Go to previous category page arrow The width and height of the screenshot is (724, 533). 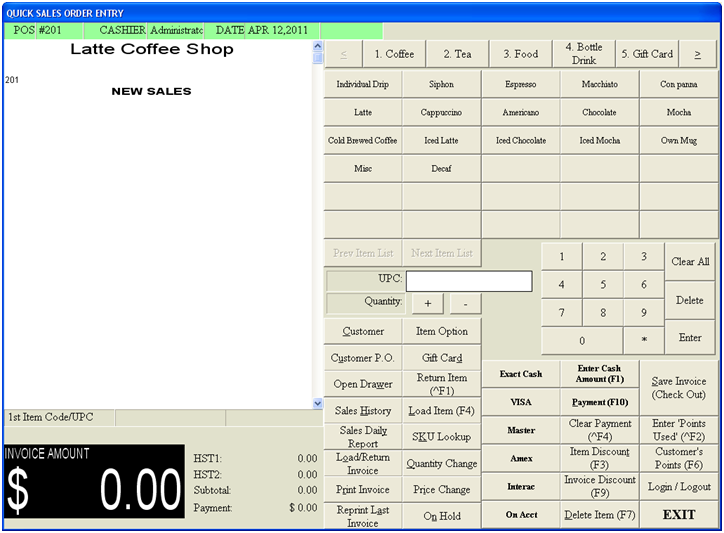pos(344,54)
